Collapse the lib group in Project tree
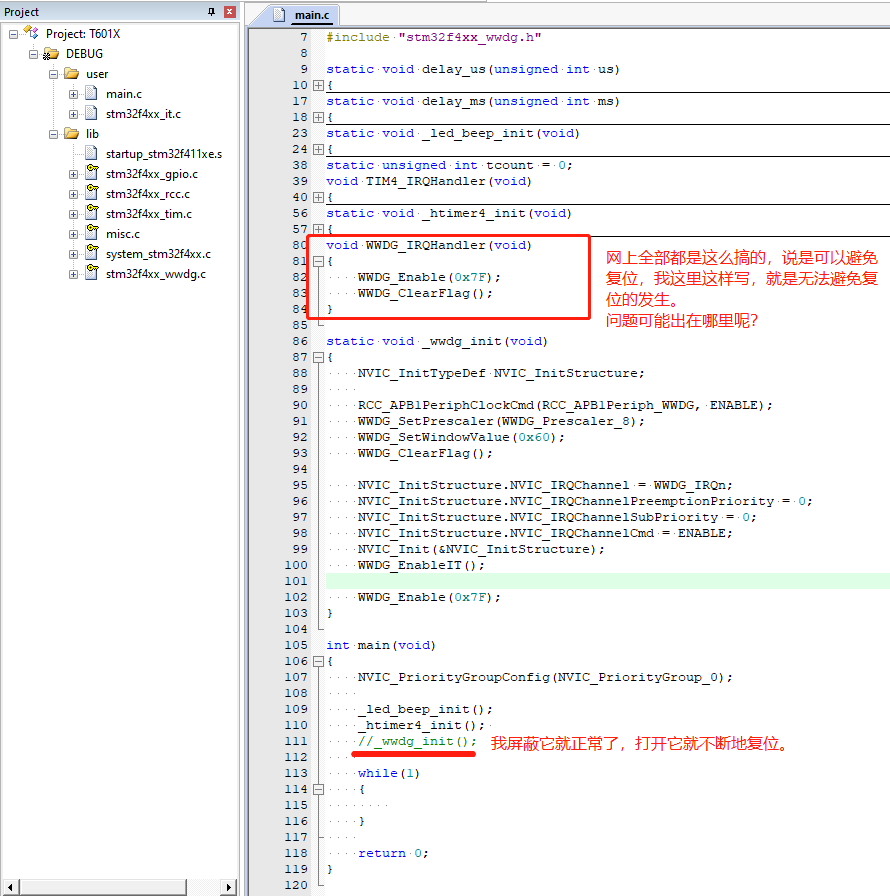890x896 pixels. (53, 133)
